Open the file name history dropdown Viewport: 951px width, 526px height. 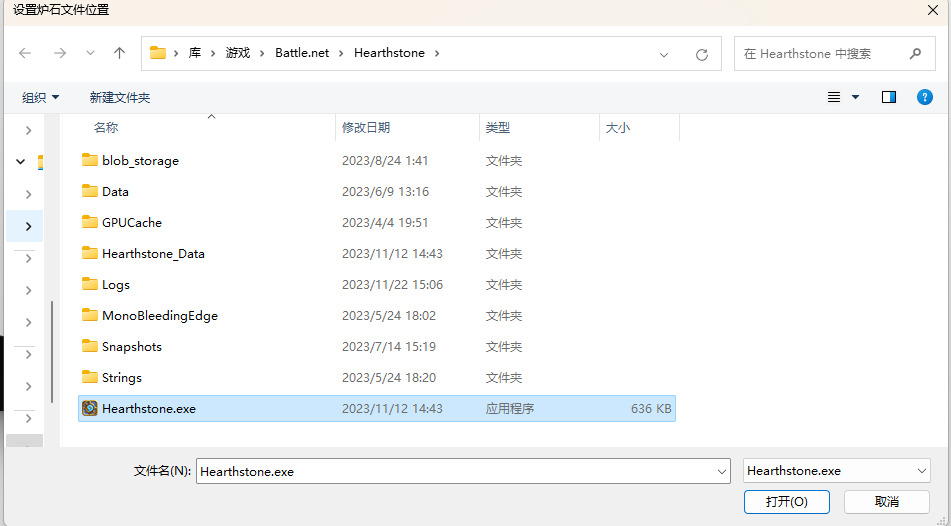(x=722, y=471)
